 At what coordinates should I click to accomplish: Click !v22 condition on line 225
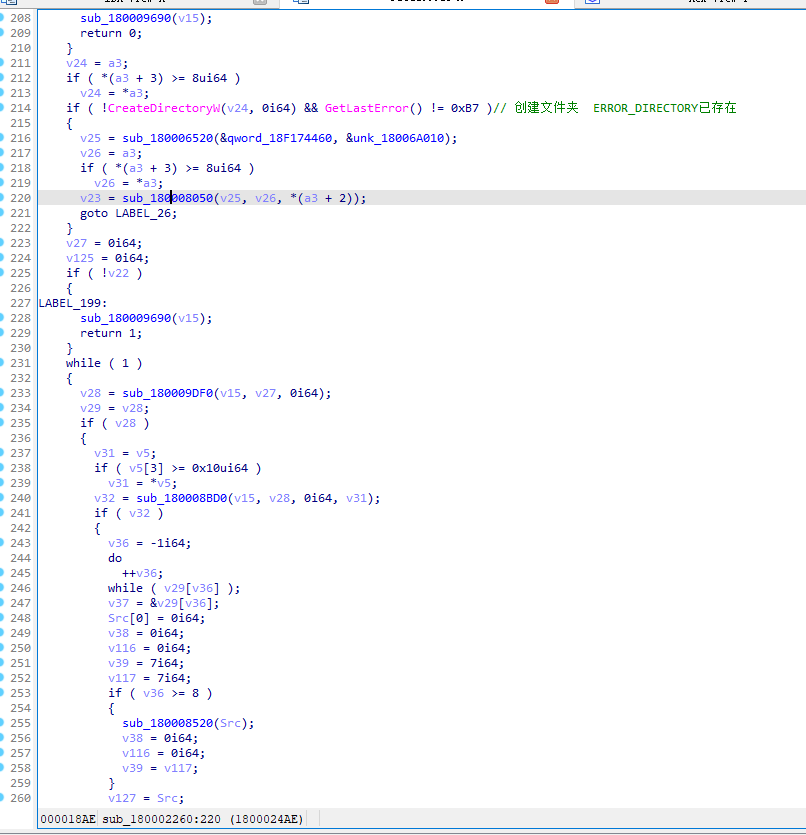115,273
